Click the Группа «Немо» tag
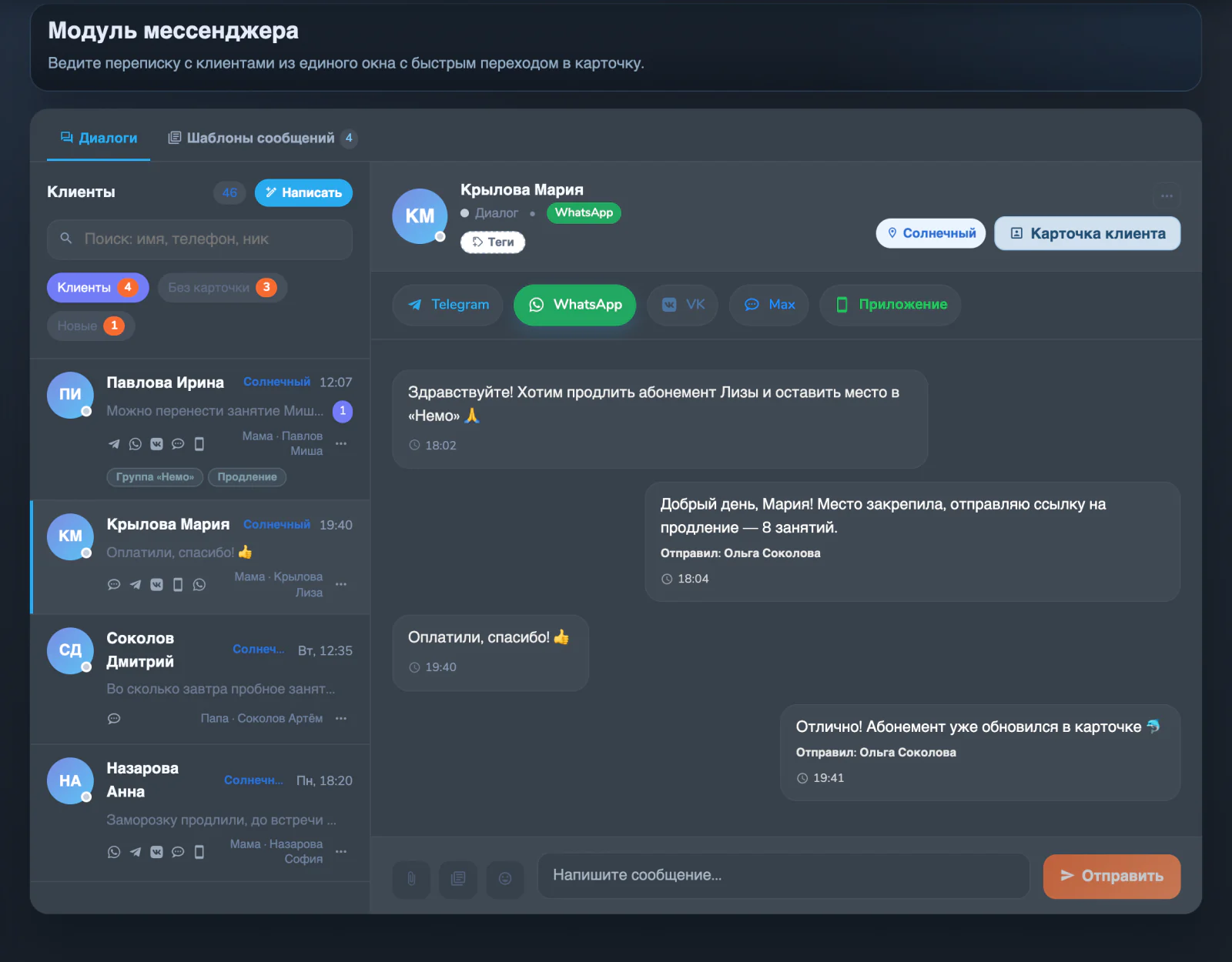 [155, 477]
